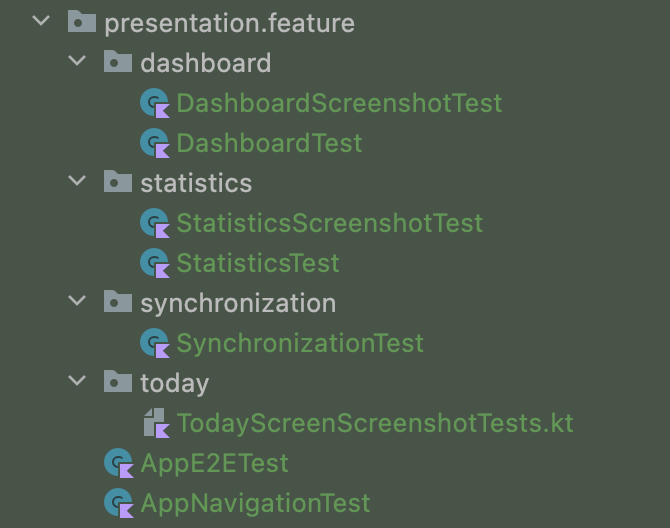Image resolution: width=670 pixels, height=528 pixels.
Task: Click the Kotlin class icon beside DashboardTest
Action: [155, 143]
